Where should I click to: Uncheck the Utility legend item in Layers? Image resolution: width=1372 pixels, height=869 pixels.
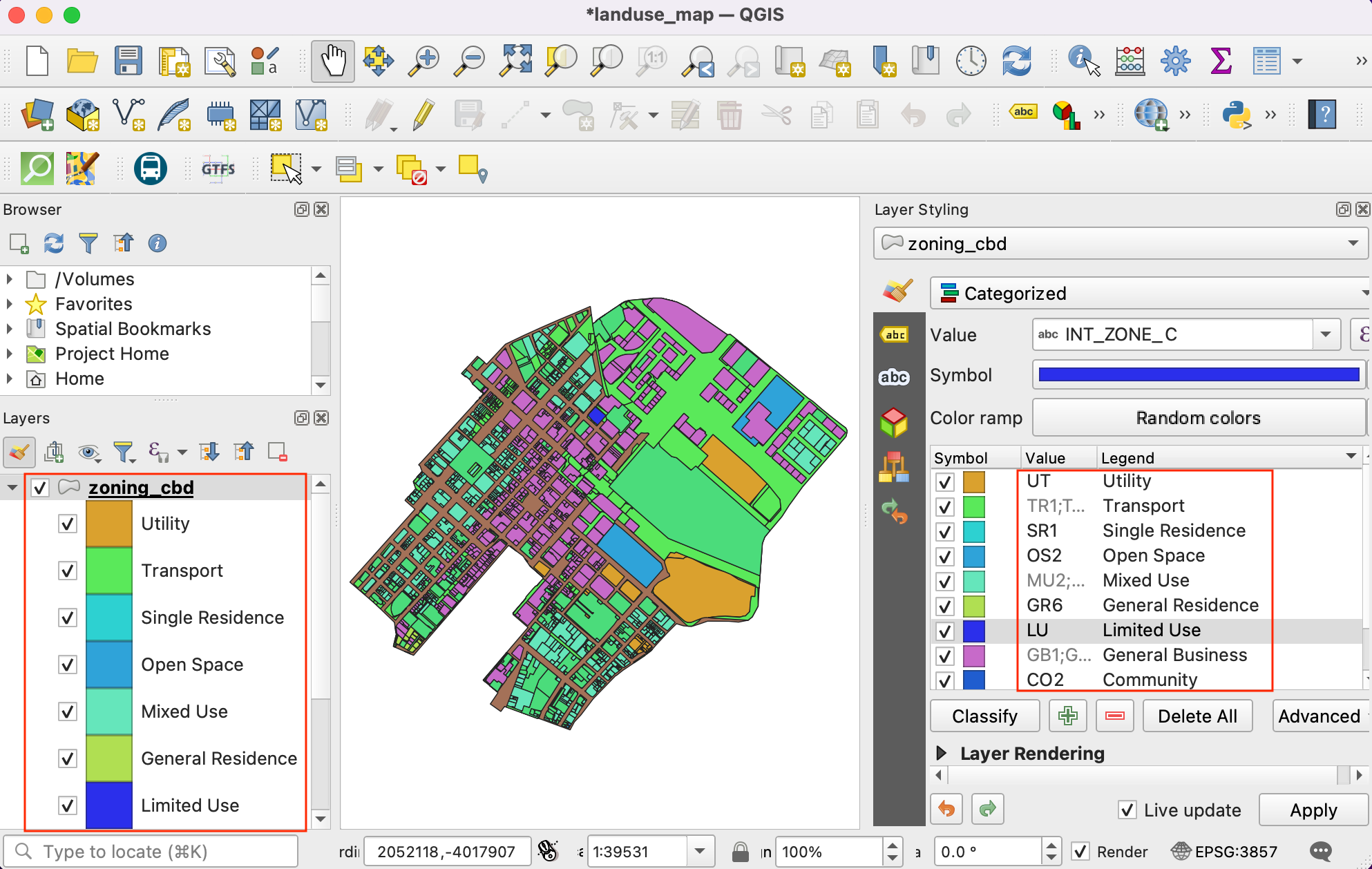click(68, 524)
